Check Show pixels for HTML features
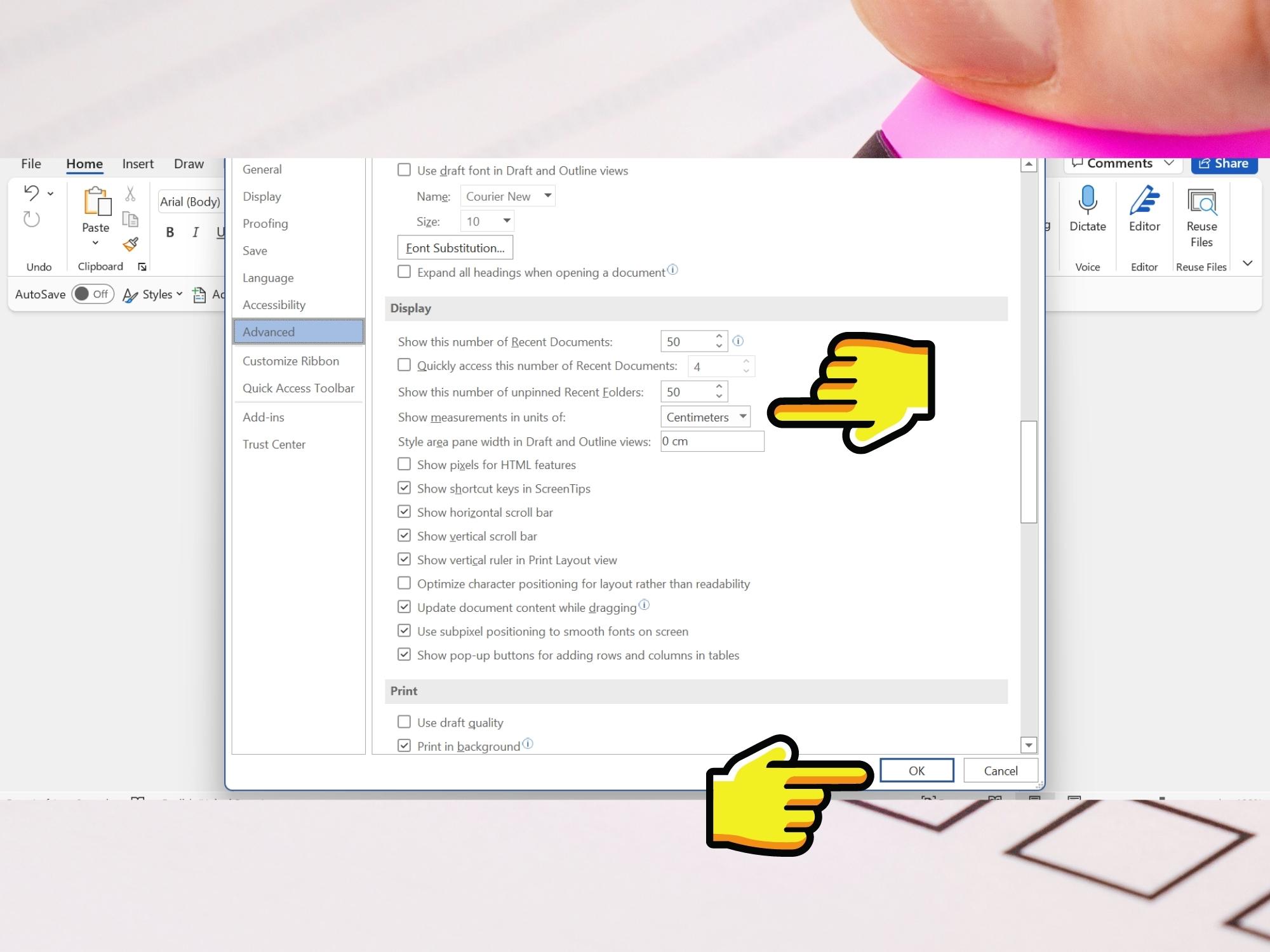This screenshot has height=952, width=1270. point(404,464)
